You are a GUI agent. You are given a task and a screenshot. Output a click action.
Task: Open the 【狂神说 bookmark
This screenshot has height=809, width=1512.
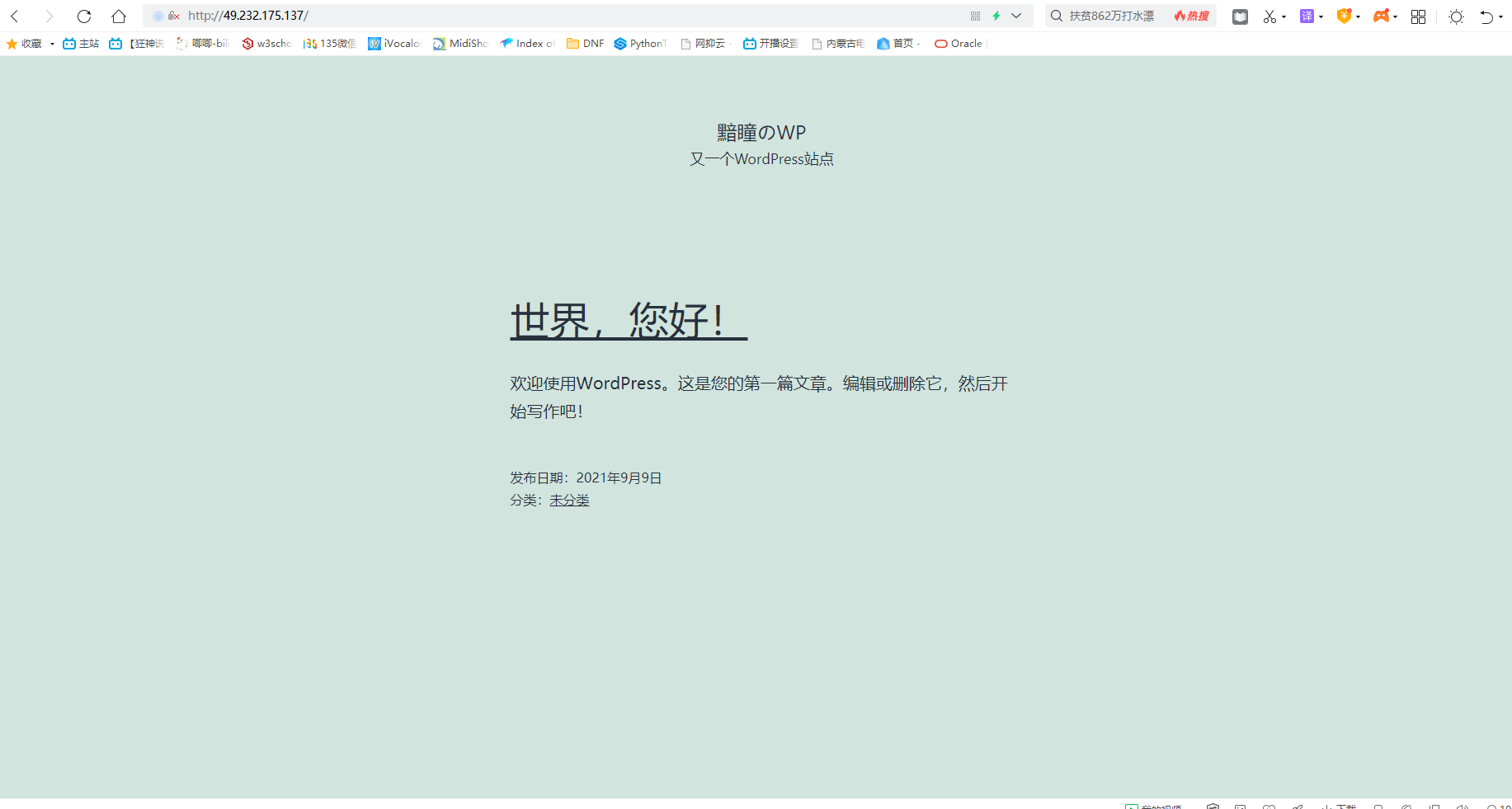click(x=137, y=44)
